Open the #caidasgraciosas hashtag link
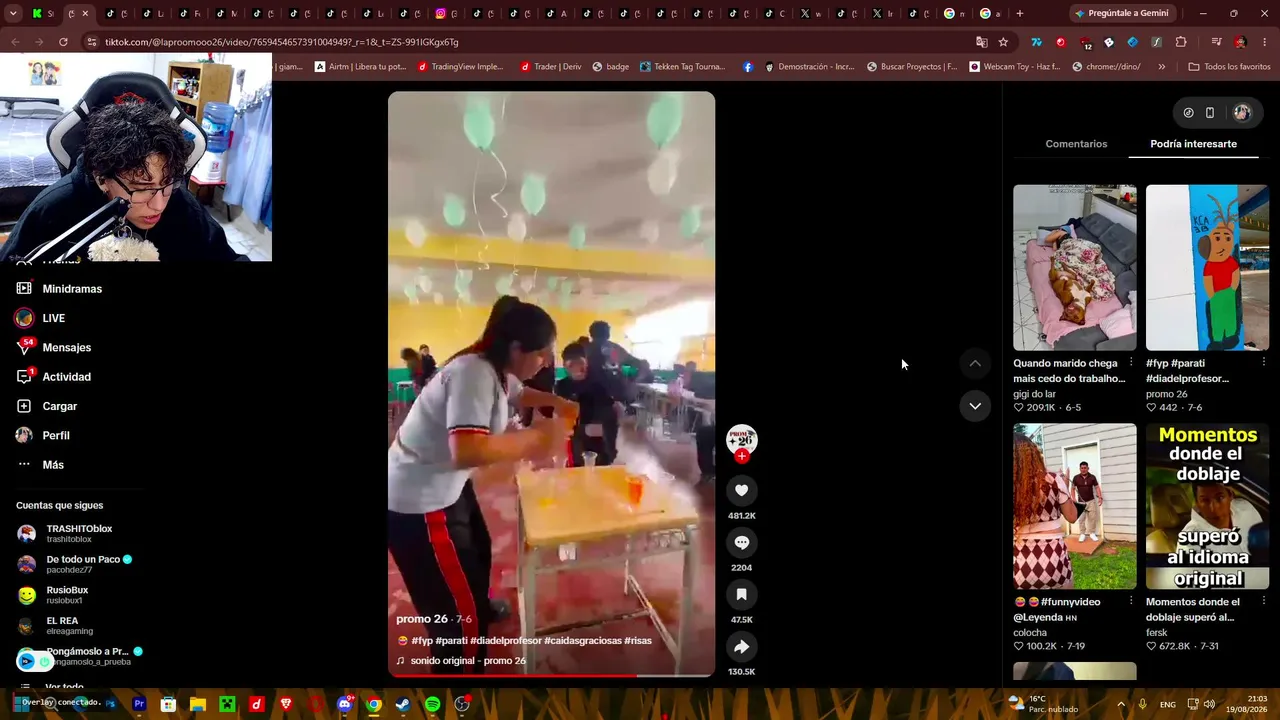 582,641
